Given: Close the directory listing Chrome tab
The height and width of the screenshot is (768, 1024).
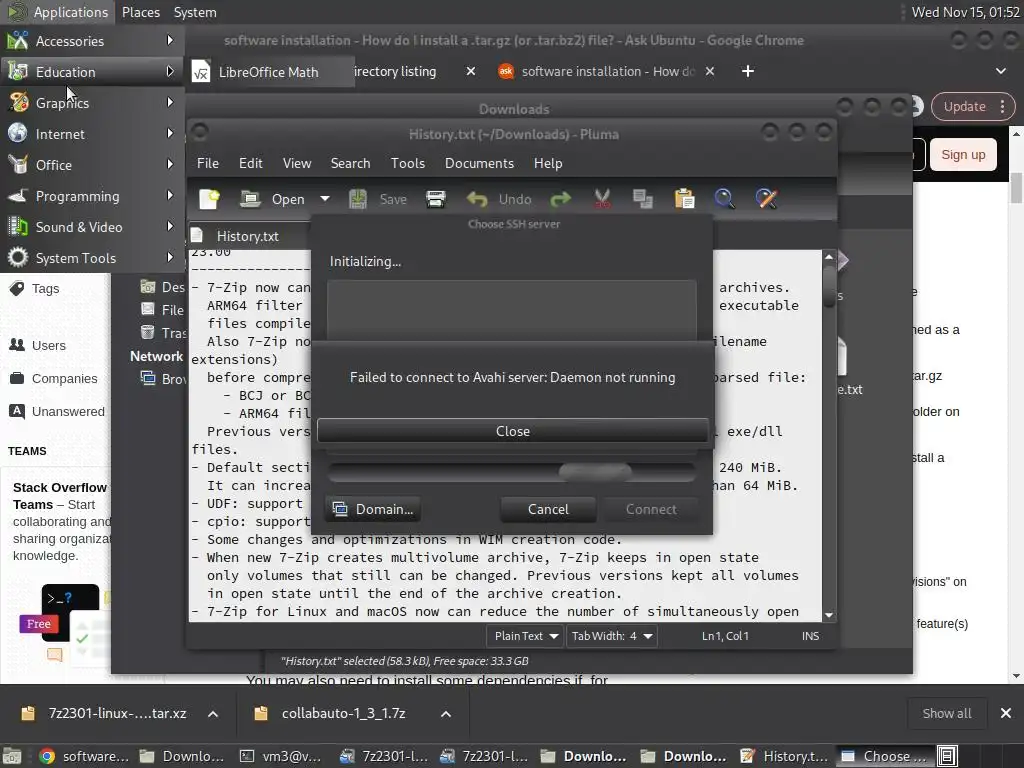Looking at the screenshot, I should coord(470,71).
